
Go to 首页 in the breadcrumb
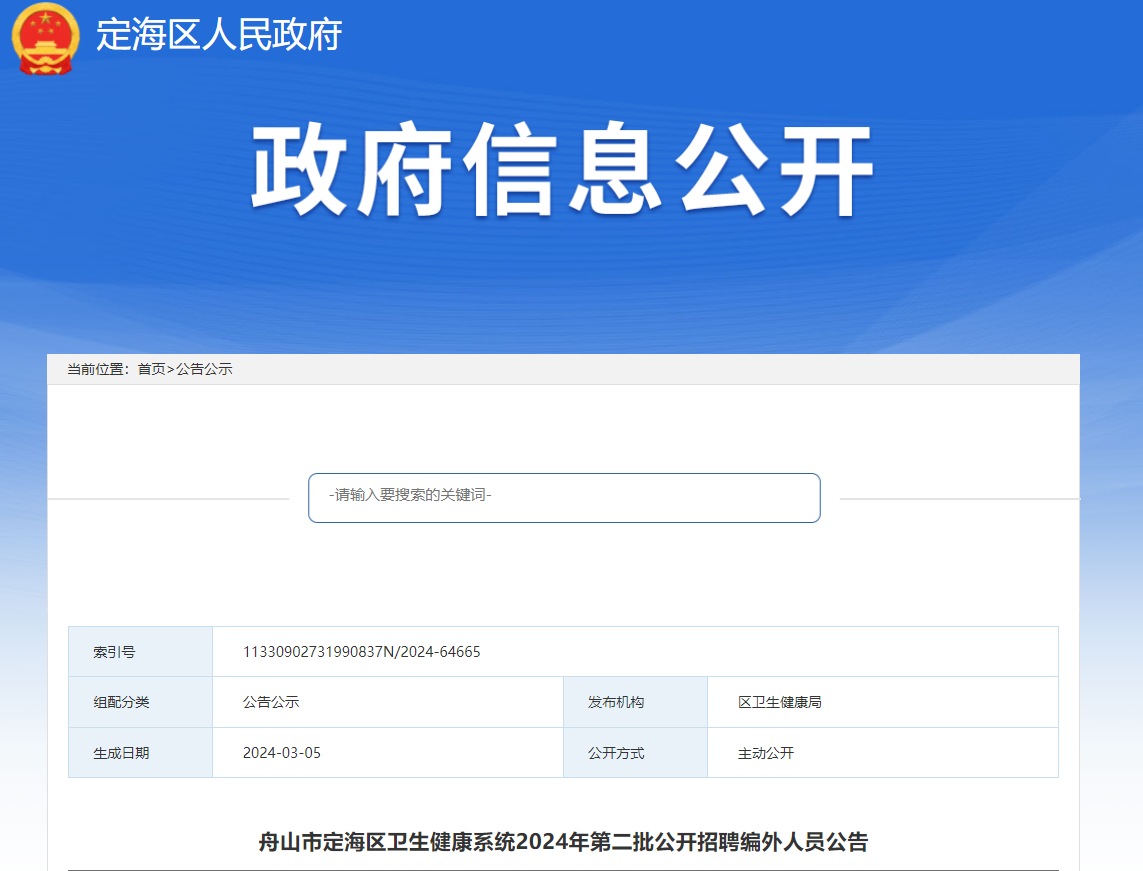click(x=151, y=369)
